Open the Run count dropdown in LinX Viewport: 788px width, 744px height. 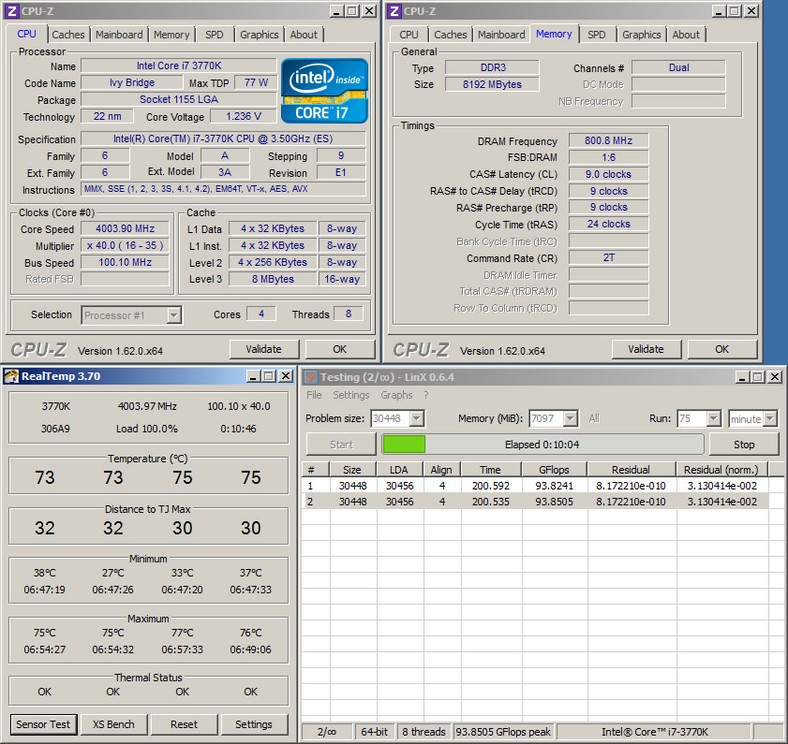click(x=712, y=419)
